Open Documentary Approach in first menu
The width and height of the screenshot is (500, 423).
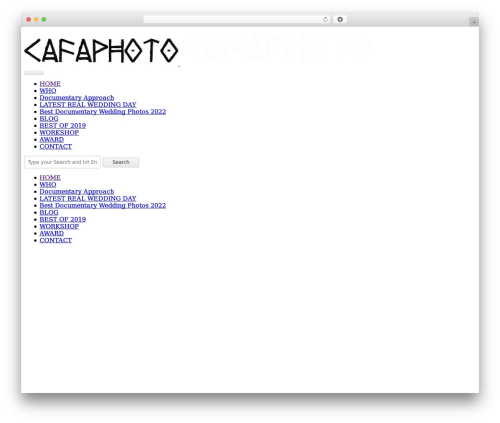[x=77, y=98]
